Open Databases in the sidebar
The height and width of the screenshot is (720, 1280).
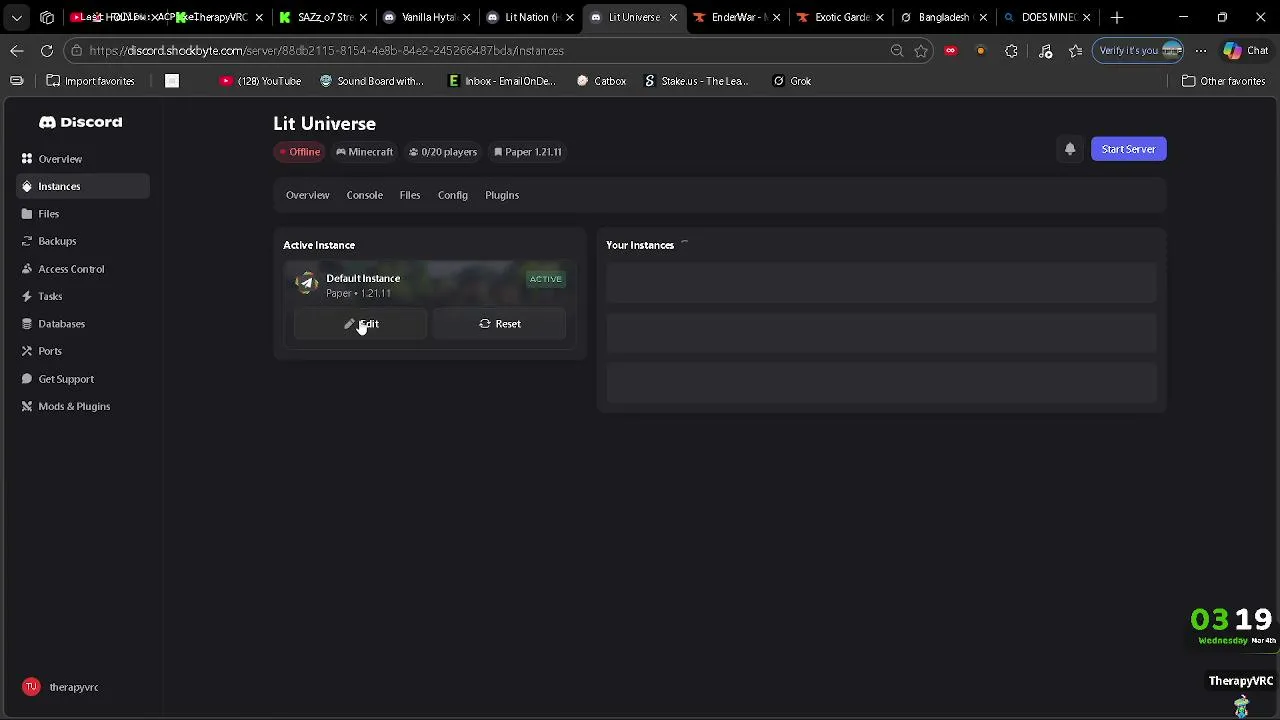[x=83, y=324]
